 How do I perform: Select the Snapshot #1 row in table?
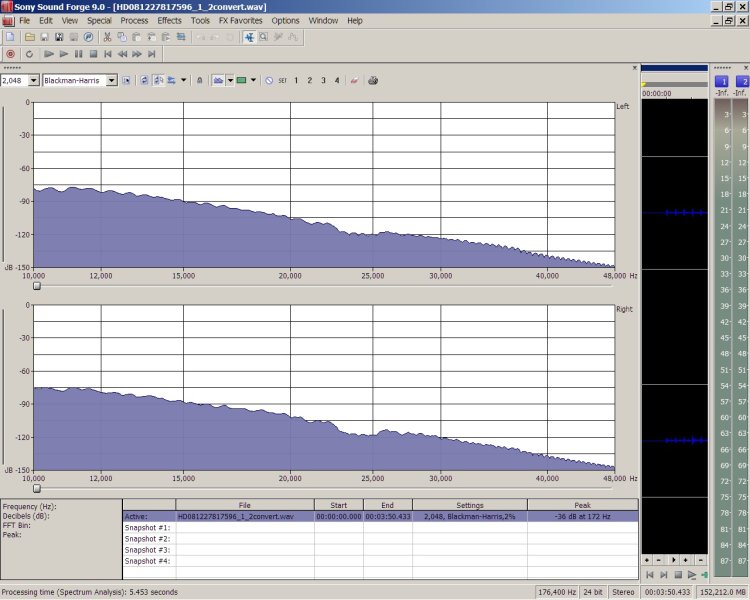(x=148, y=528)
